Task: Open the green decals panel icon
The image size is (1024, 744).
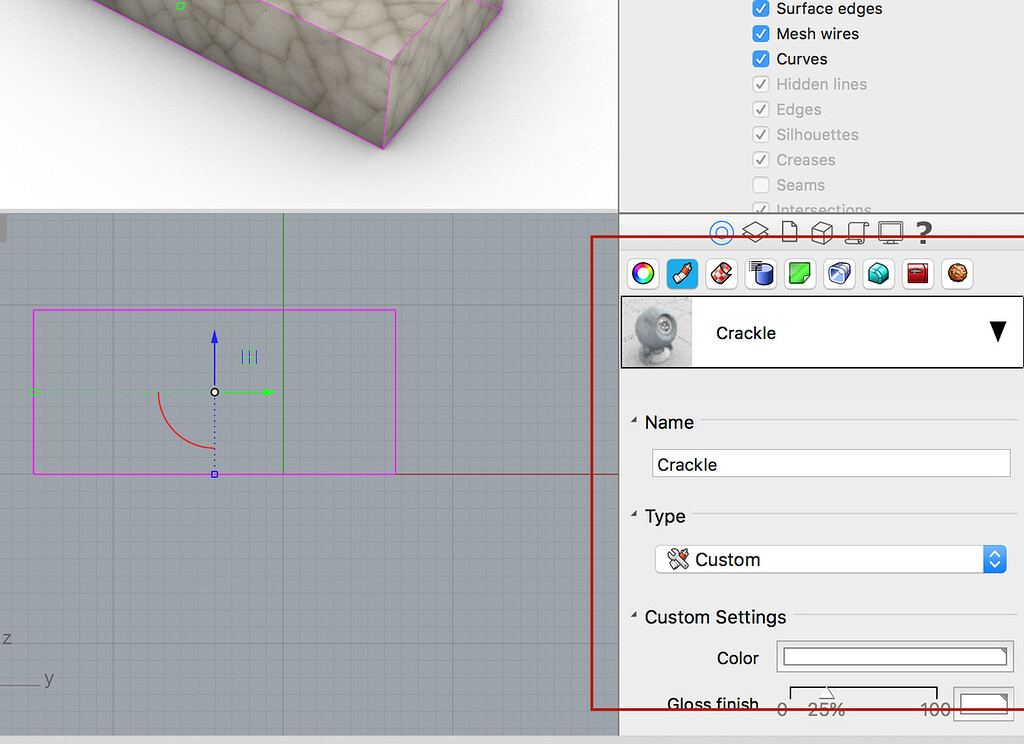Action: tap(799, 273)
